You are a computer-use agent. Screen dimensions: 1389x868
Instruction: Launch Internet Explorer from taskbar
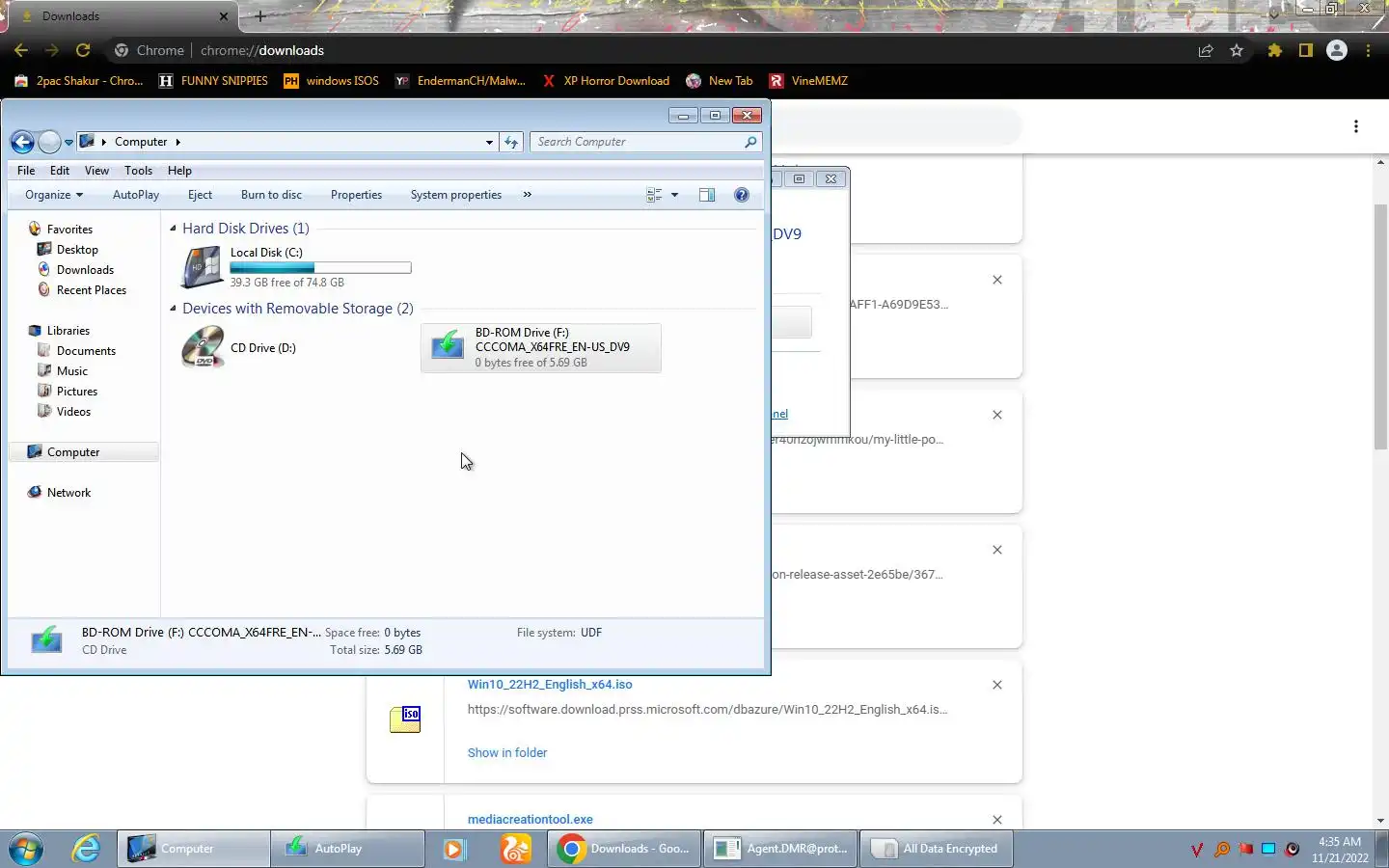86,849
